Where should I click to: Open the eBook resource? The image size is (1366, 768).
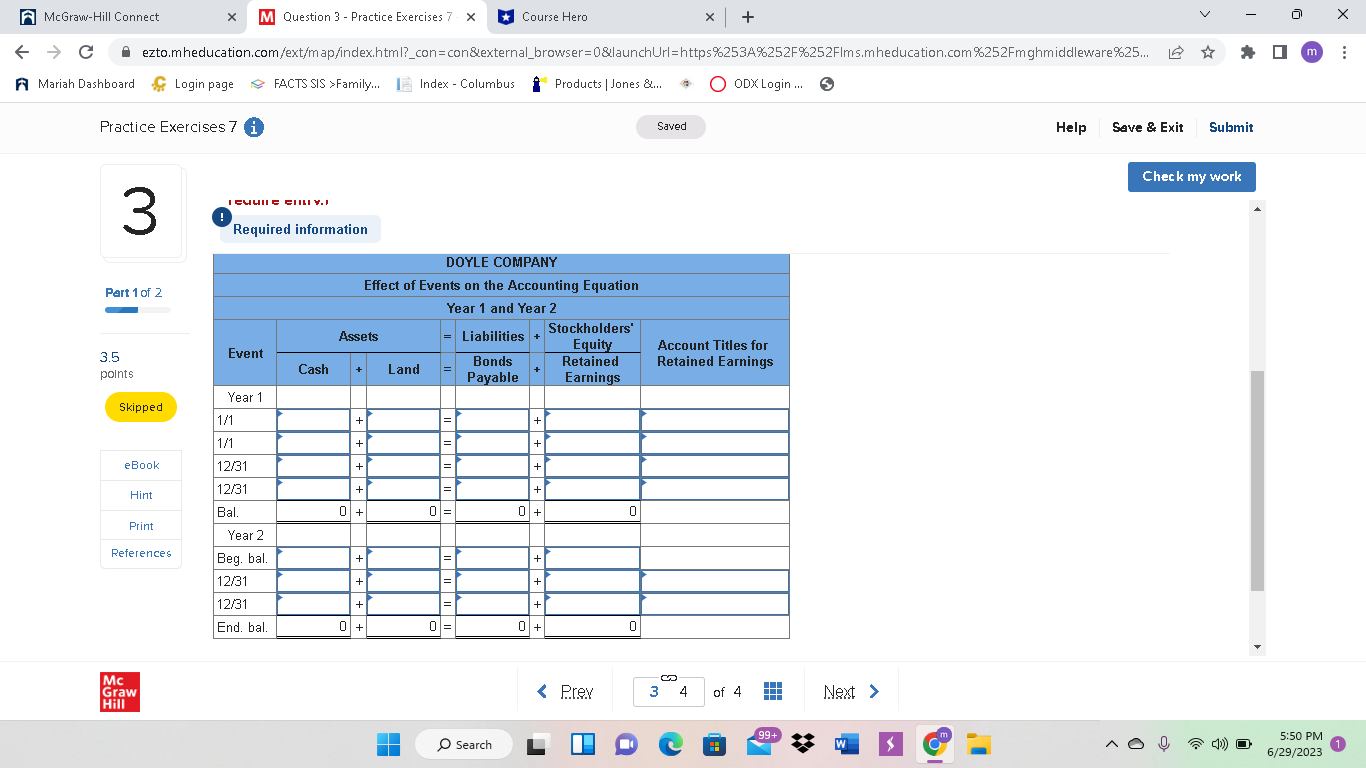coord(141,465)
